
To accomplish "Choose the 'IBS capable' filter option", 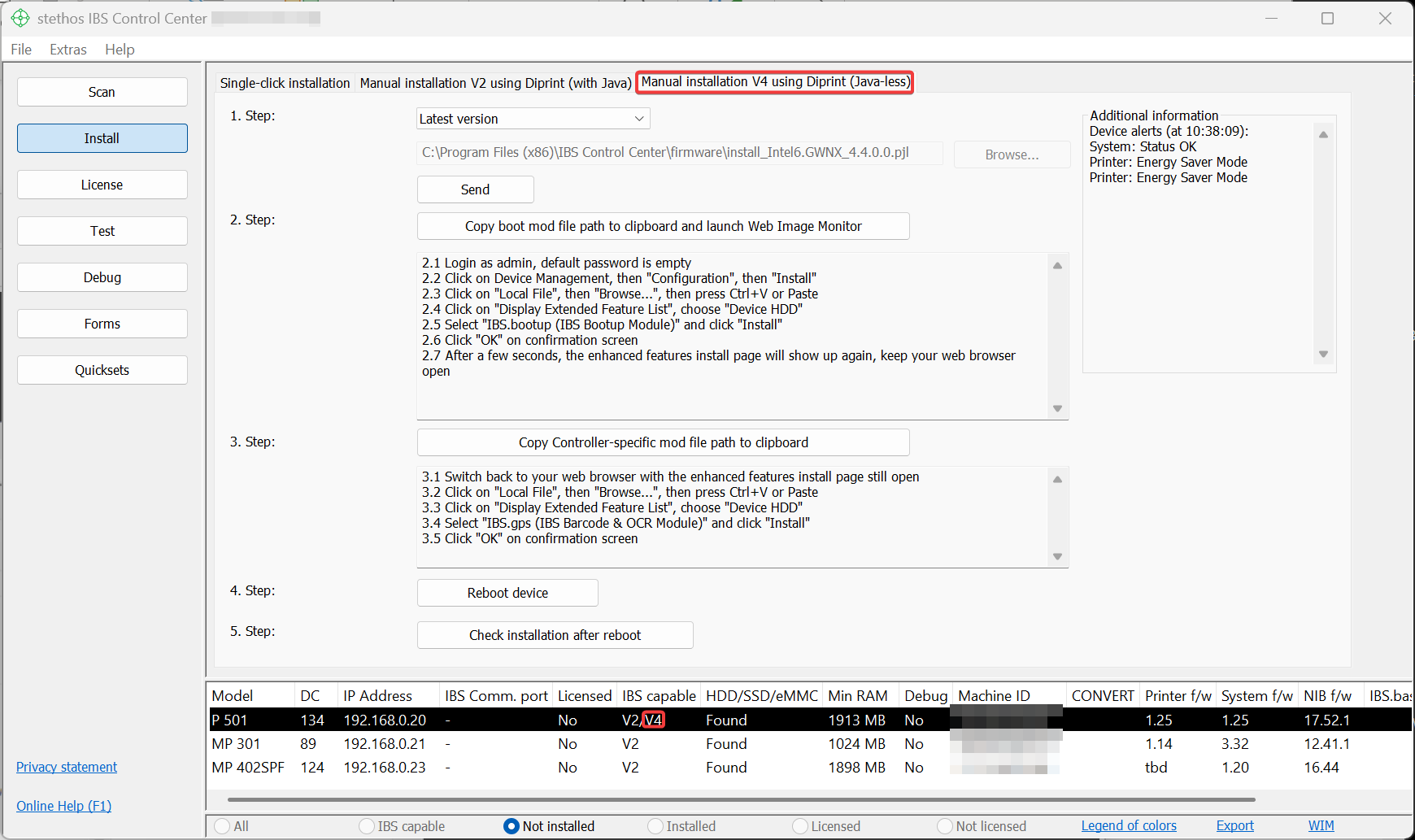I will coord(368,826).
